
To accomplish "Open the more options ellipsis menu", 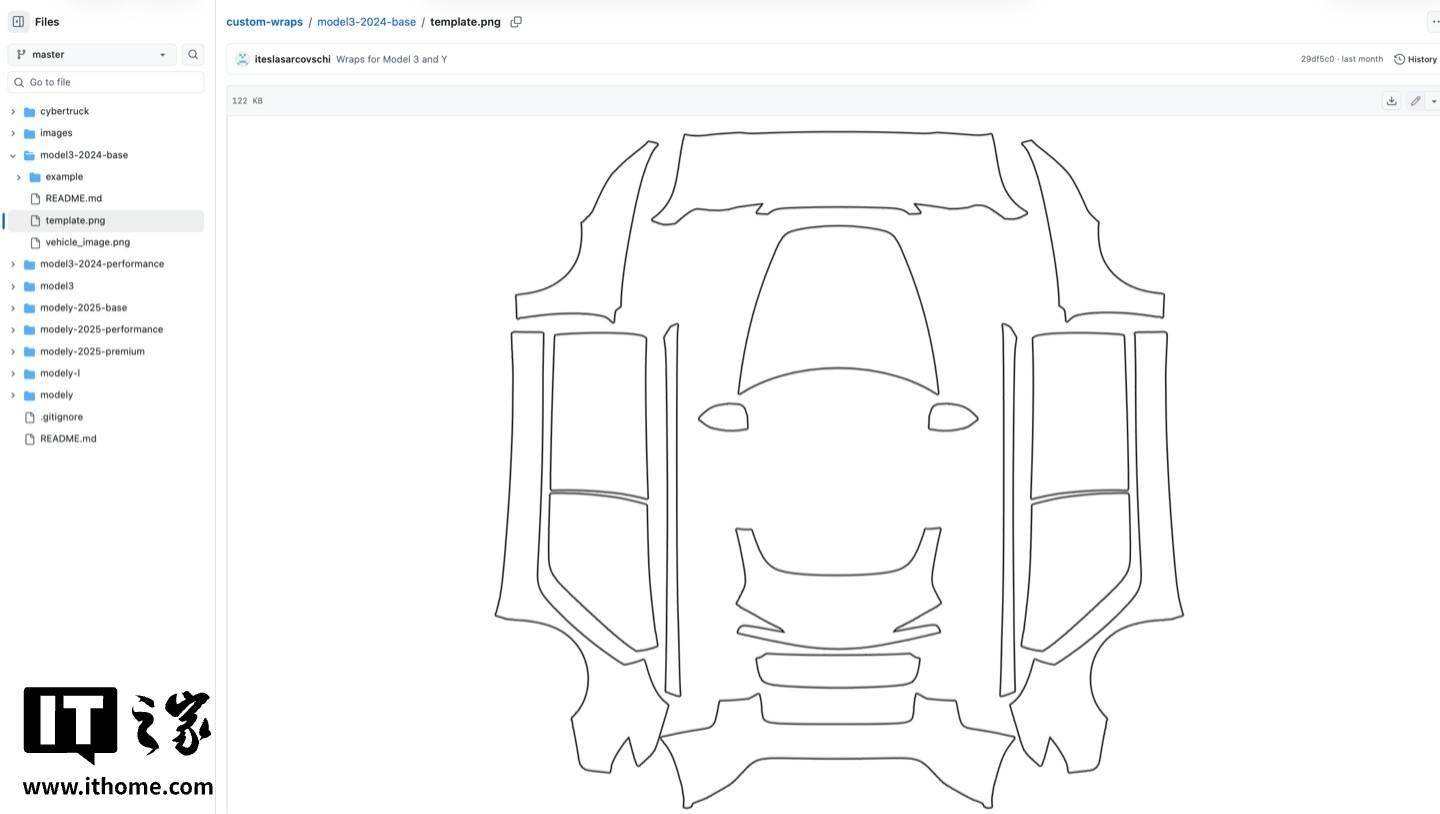I will pos(1434,22).
